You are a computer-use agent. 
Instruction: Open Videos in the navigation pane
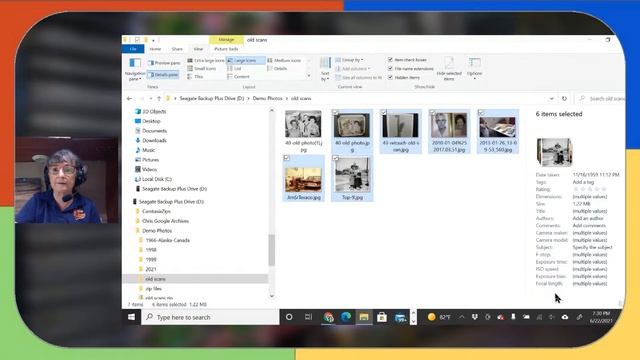pyautogui.click(x=149, y=169)
